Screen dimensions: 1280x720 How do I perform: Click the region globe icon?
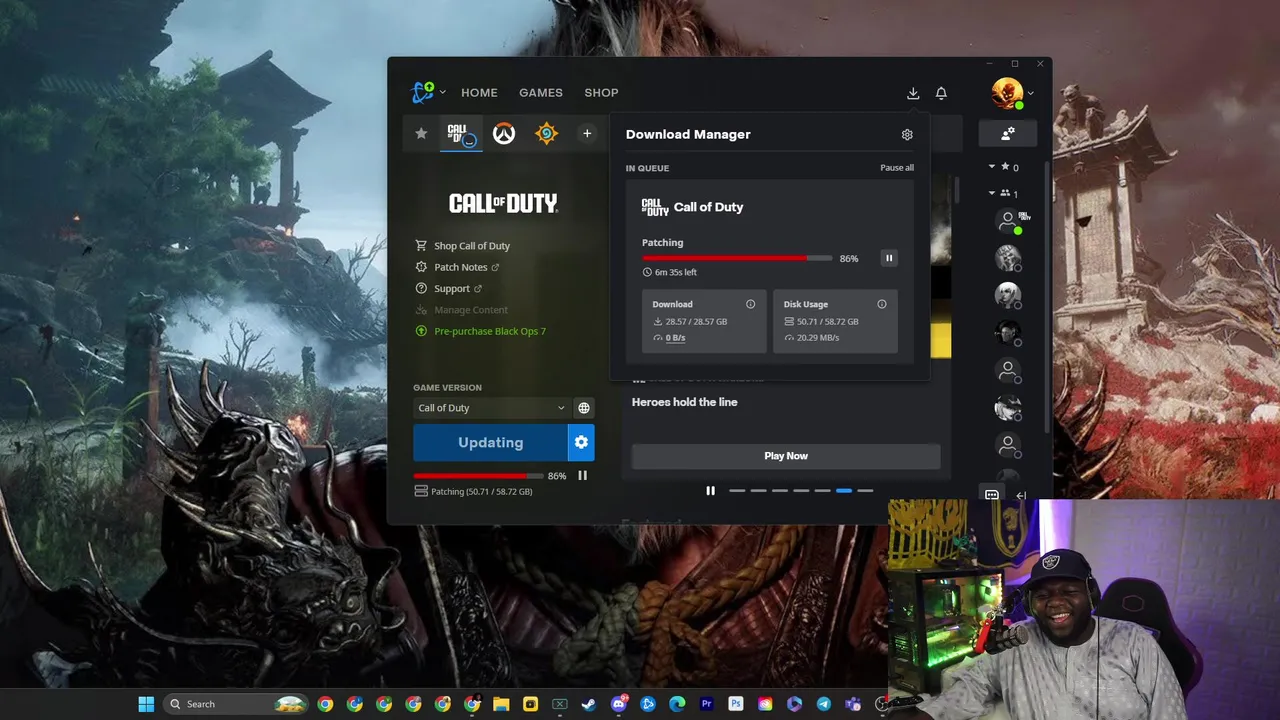pyautogui.click(x=584, y=408)
